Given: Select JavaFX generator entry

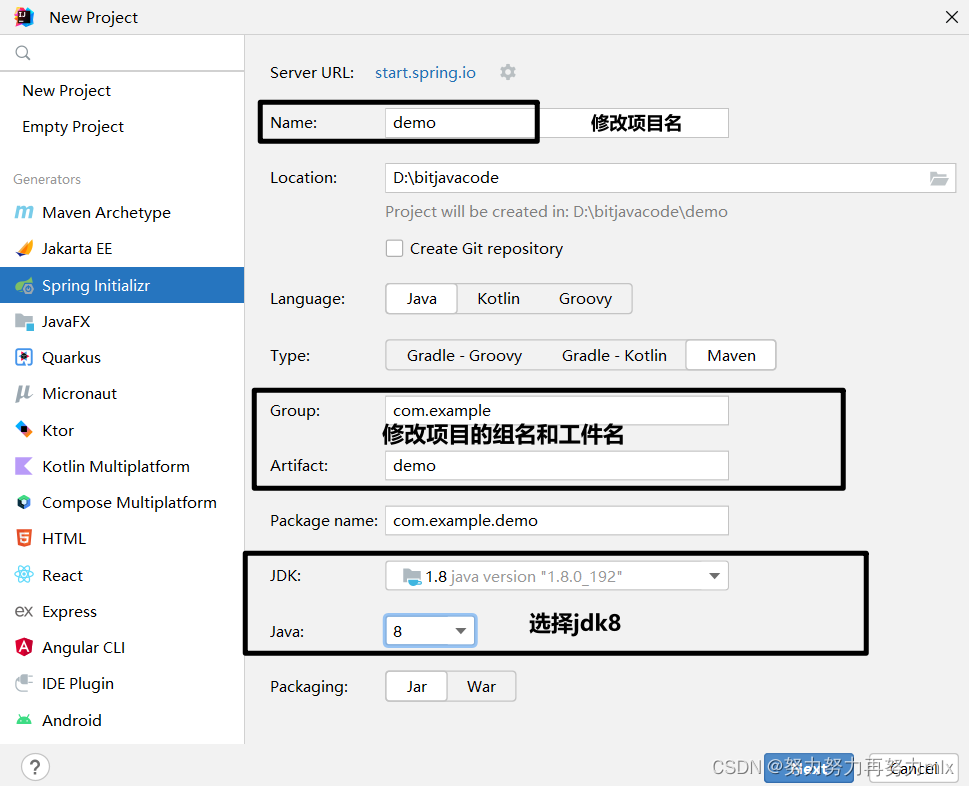Looking at the screenshot, I should tap(122, 321).
